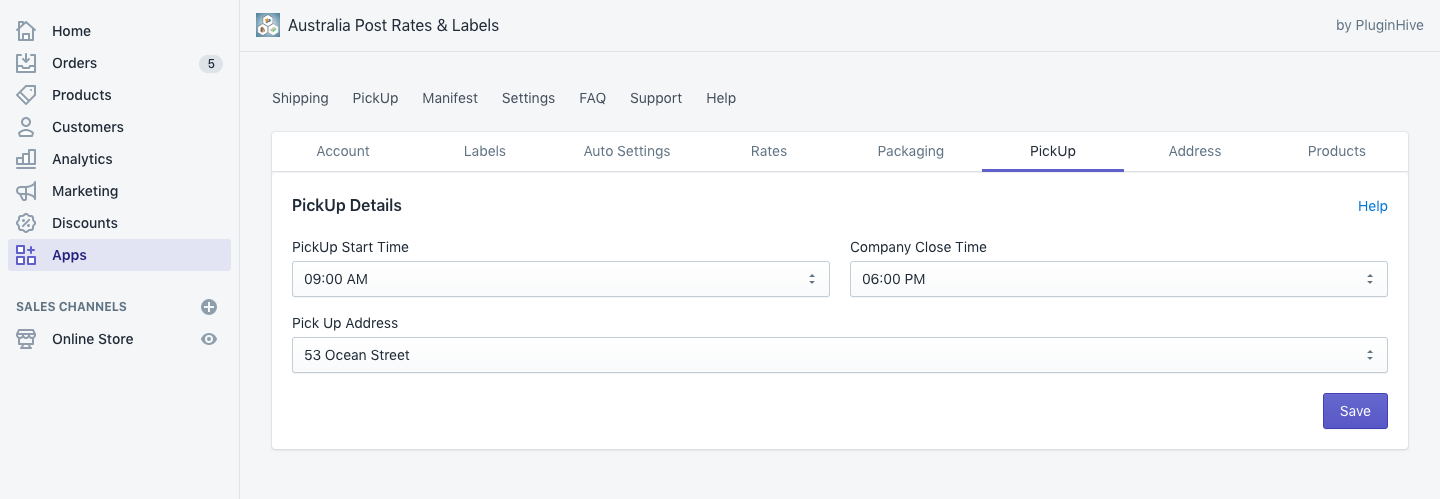Click the by PluginHive text
Viewport: 1440px width, 499px height.
pyautogui.click(x=1380, y=26)
